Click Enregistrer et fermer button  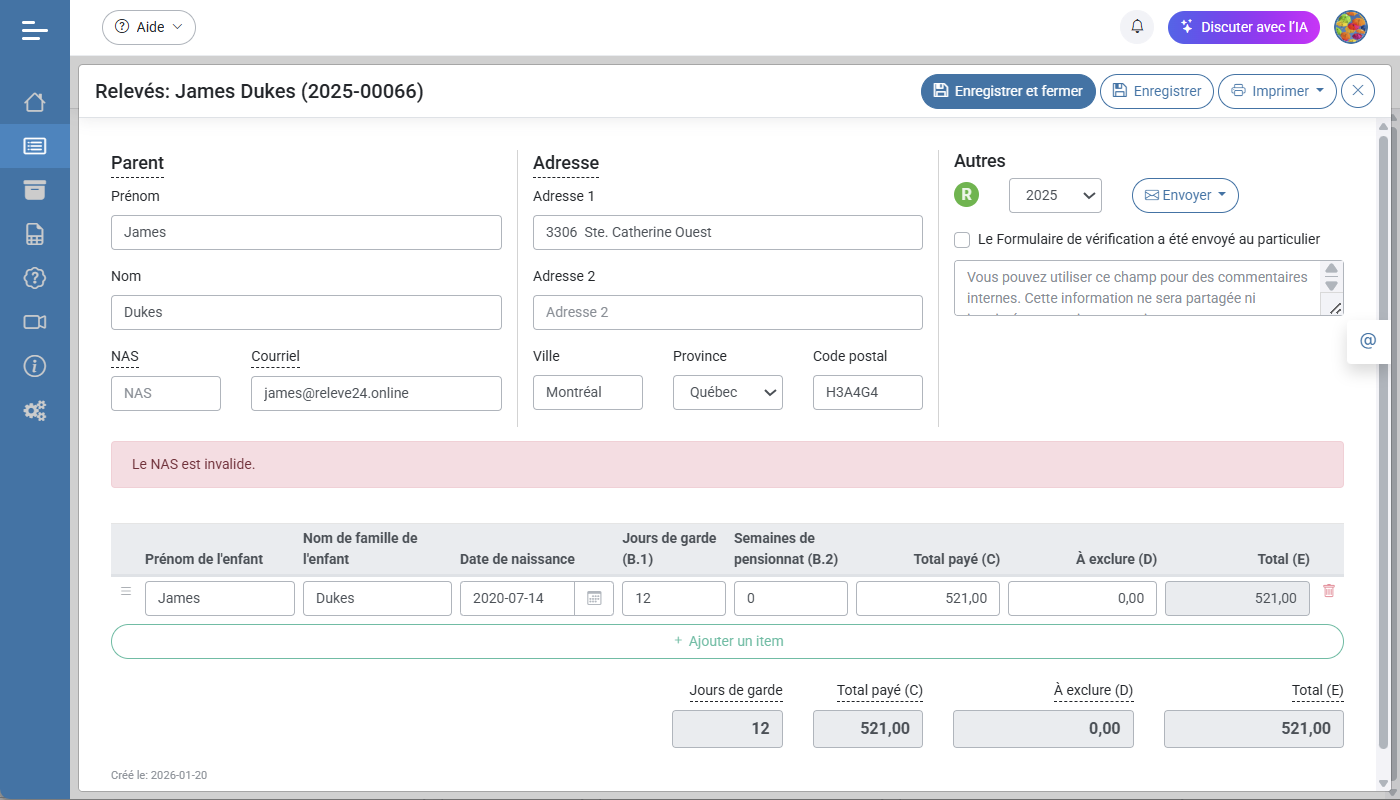pos(1008,91)
